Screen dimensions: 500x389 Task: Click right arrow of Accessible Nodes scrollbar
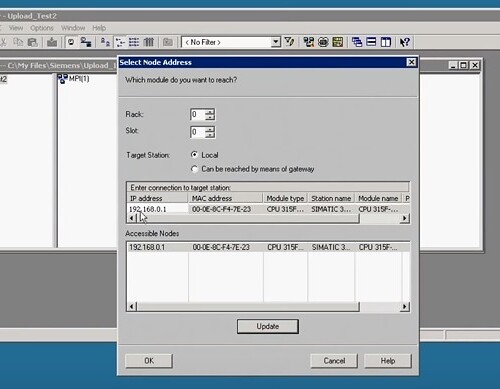click(x=404, y=307)
